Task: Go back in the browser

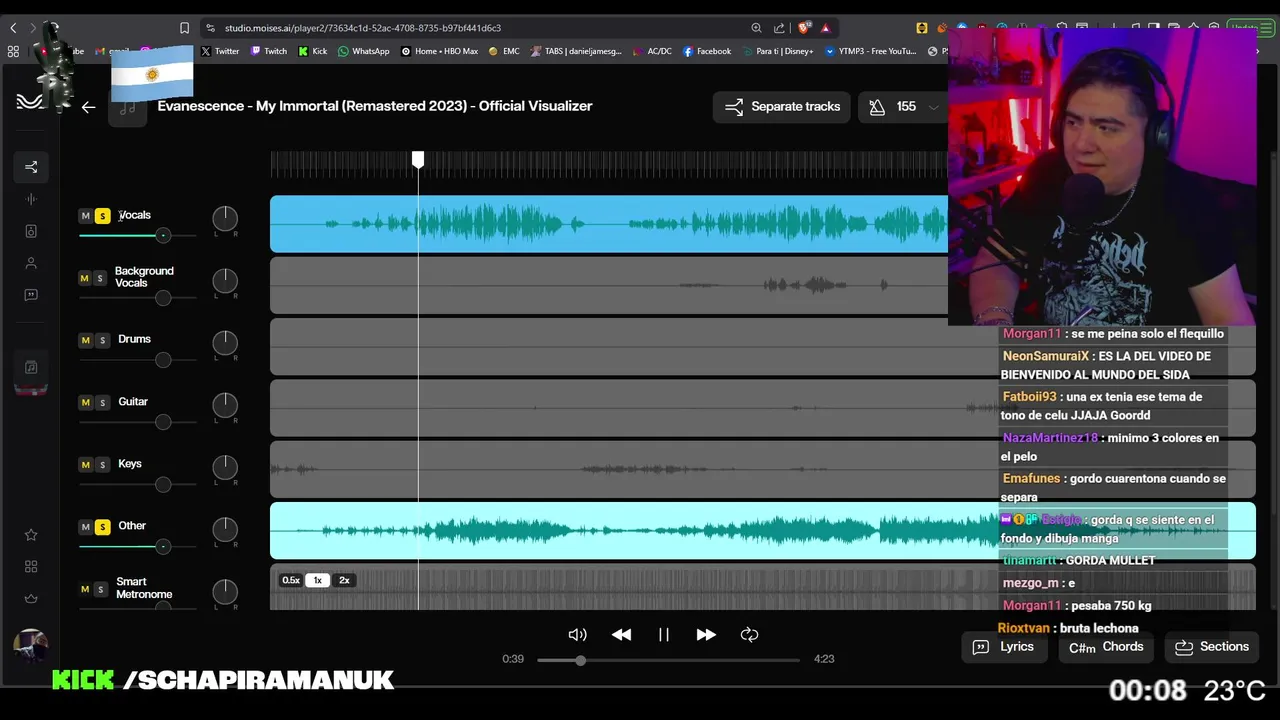Action: coord(13,28)
